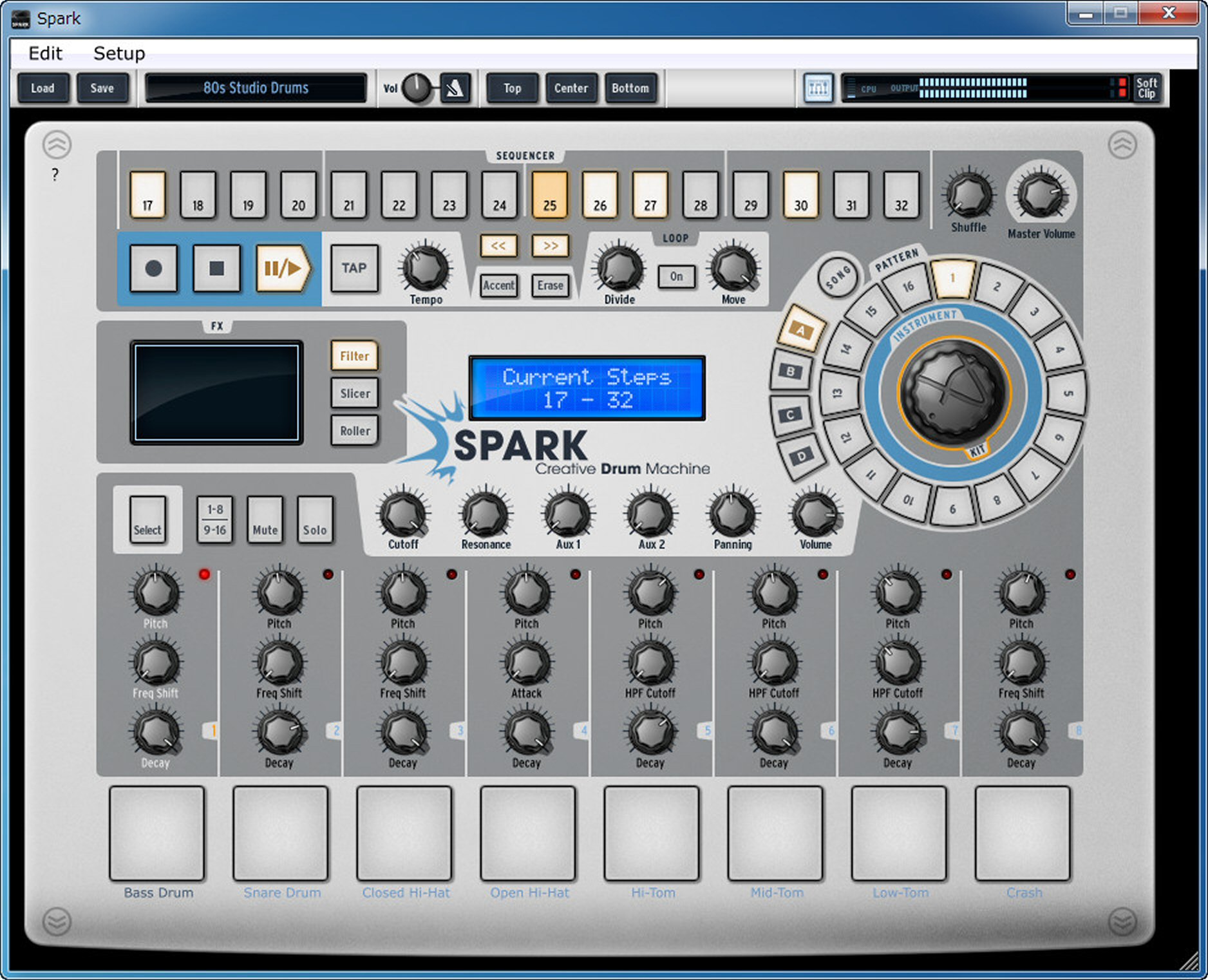The height and width of the screenshot is (980, 1208).
Task: Select pattern 5 on the ring
Action: click(x=1067, y=393)
